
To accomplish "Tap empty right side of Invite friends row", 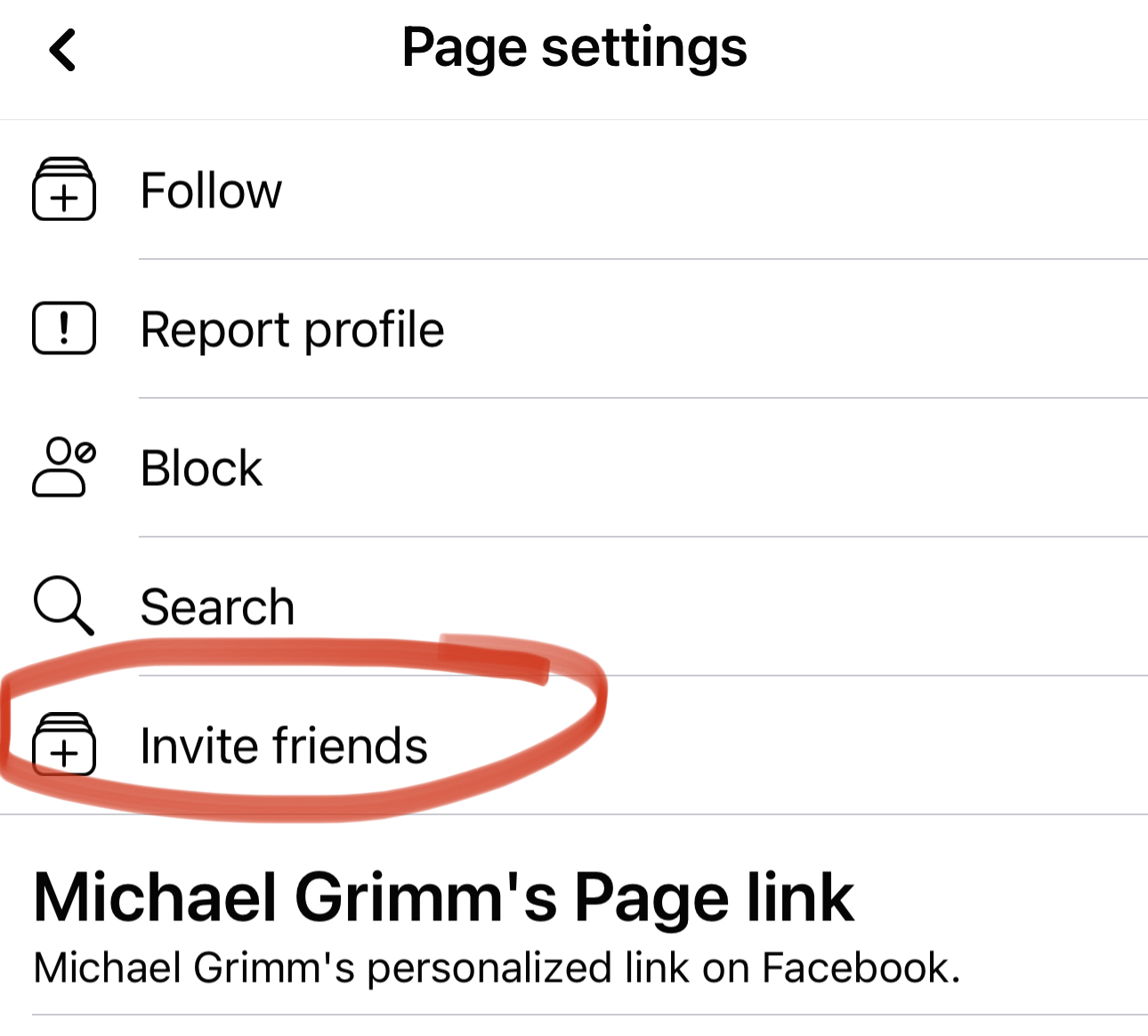I will click(x=845, y=746).
